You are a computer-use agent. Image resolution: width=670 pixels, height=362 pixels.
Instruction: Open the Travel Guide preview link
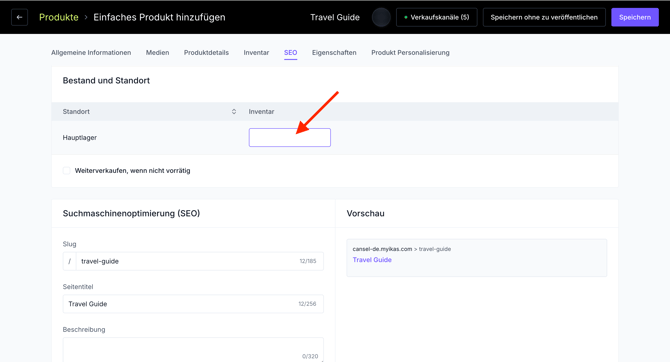click(x=372, y=260)
